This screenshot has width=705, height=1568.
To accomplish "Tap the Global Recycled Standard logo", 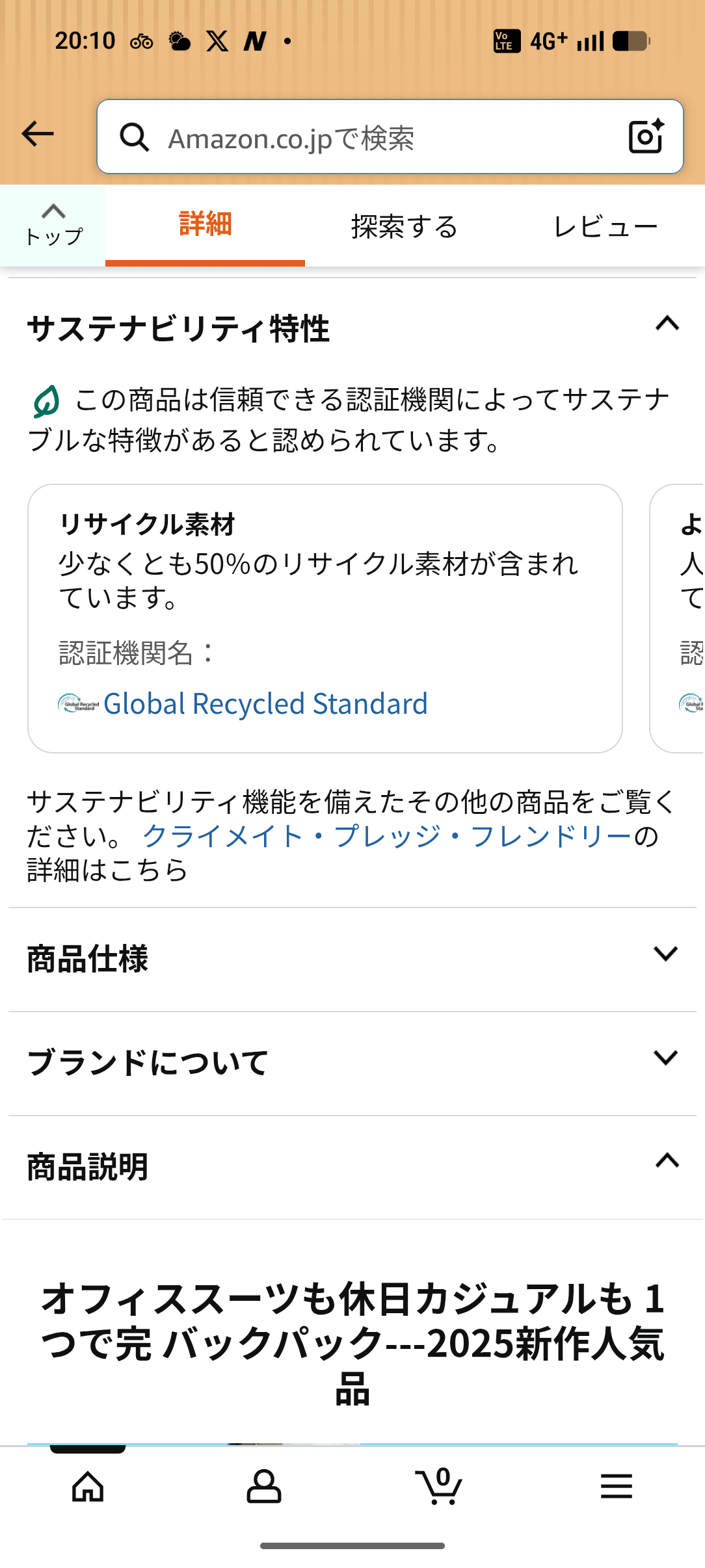I will (x=78, y=704).
